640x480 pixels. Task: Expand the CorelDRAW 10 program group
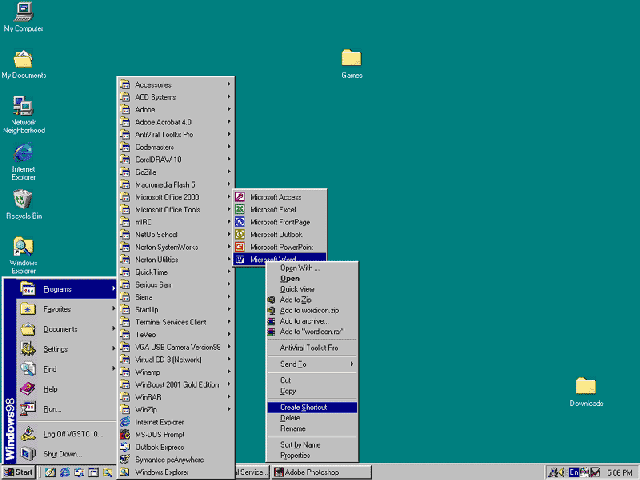pos(176,160)
